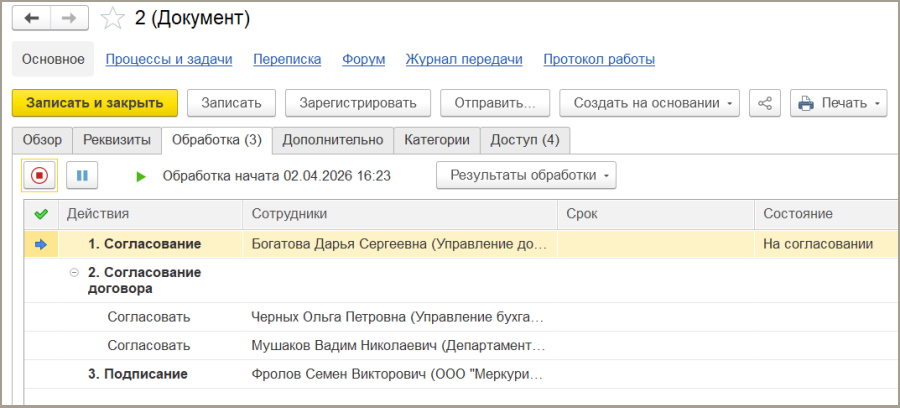The height and width of the screenshot is (408, 900).
Task: Click the 'Записать и закрыть' button
Action: [x=95, y=103]
